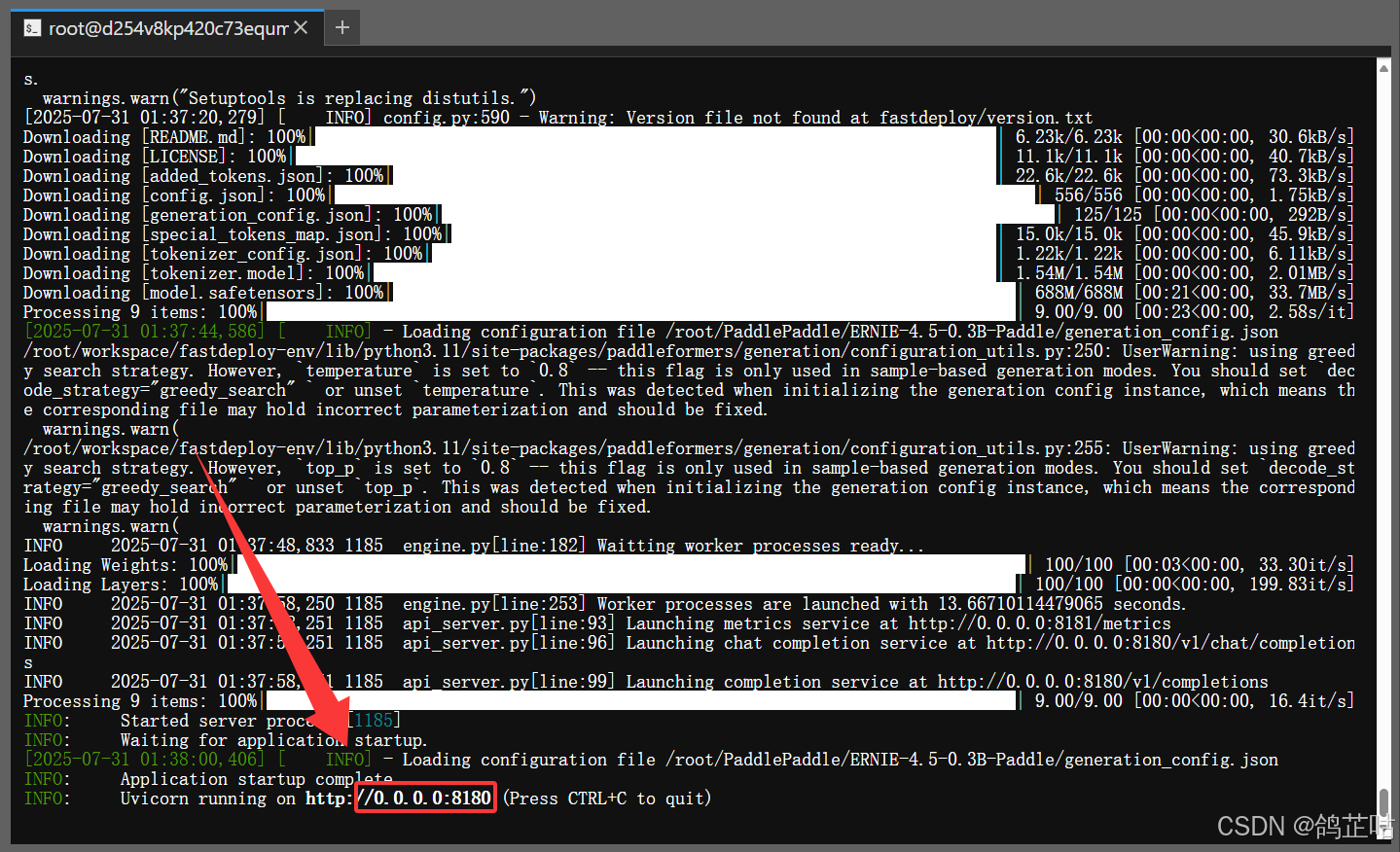Click the Loading Weights progress bar
Image resolution: width=1400 pixels, height=852 pixels.
tap(628, 565)
